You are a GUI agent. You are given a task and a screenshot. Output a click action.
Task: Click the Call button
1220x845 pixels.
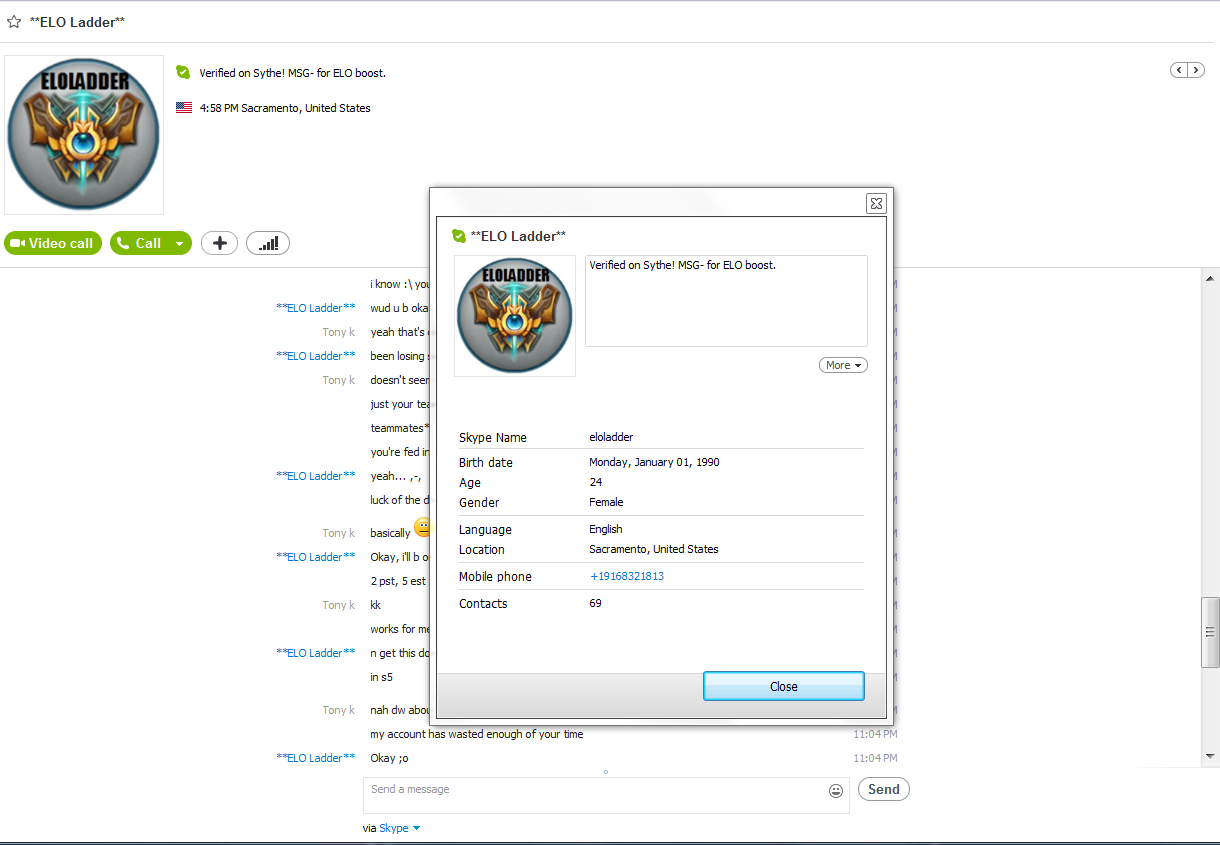(x=139, y=243)
